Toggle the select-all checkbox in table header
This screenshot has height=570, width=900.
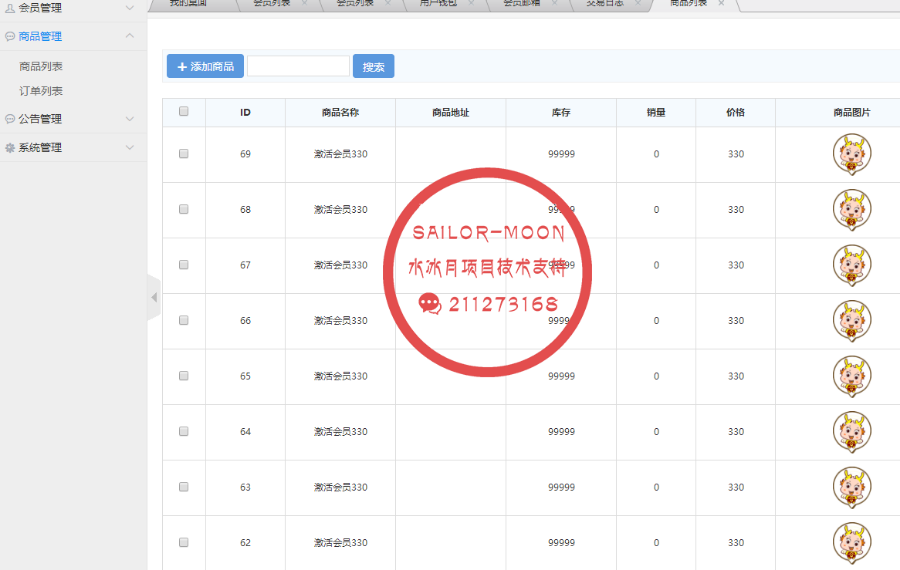click(184, 111)
